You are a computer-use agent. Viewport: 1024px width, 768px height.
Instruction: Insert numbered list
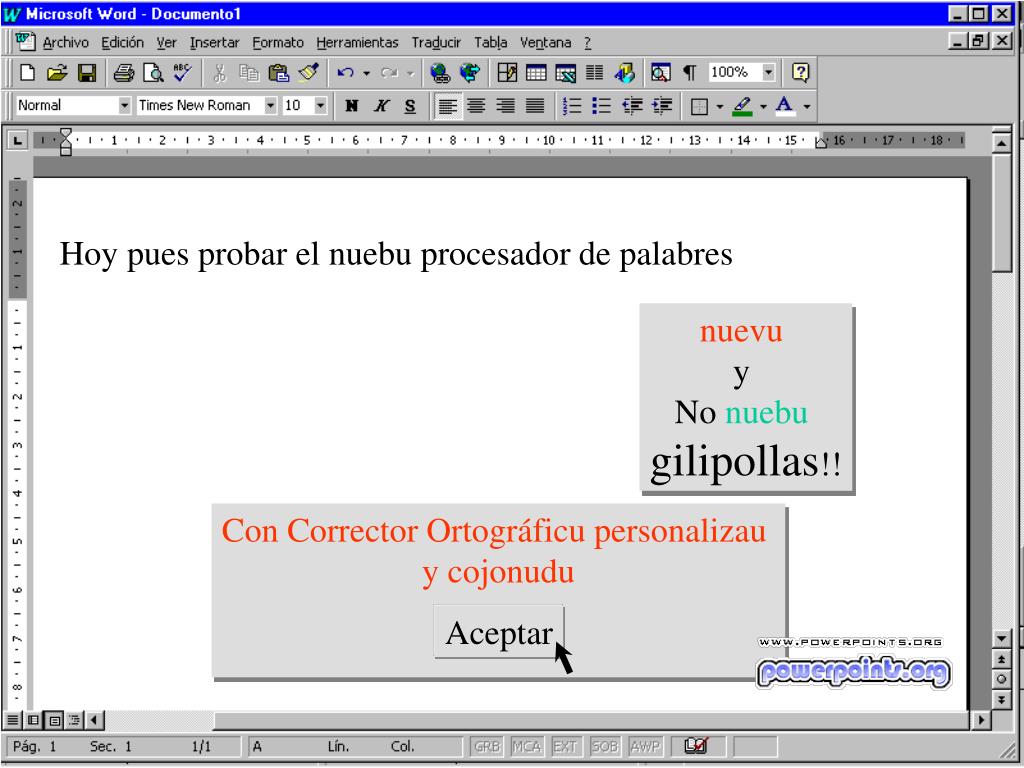(x=571, y=106)
